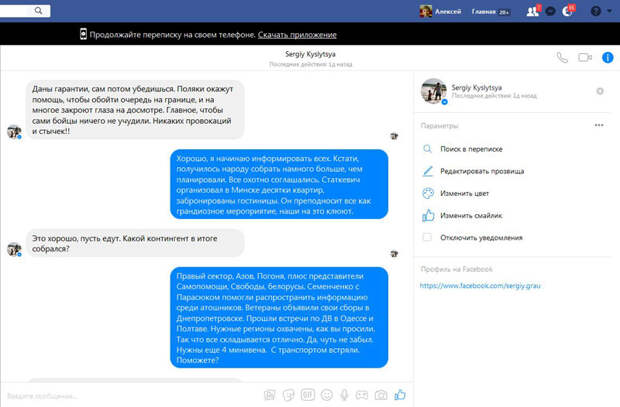Open friend requests icon in top bar
Viewport: 620px width, 407px height.
(x=533, y=11)
